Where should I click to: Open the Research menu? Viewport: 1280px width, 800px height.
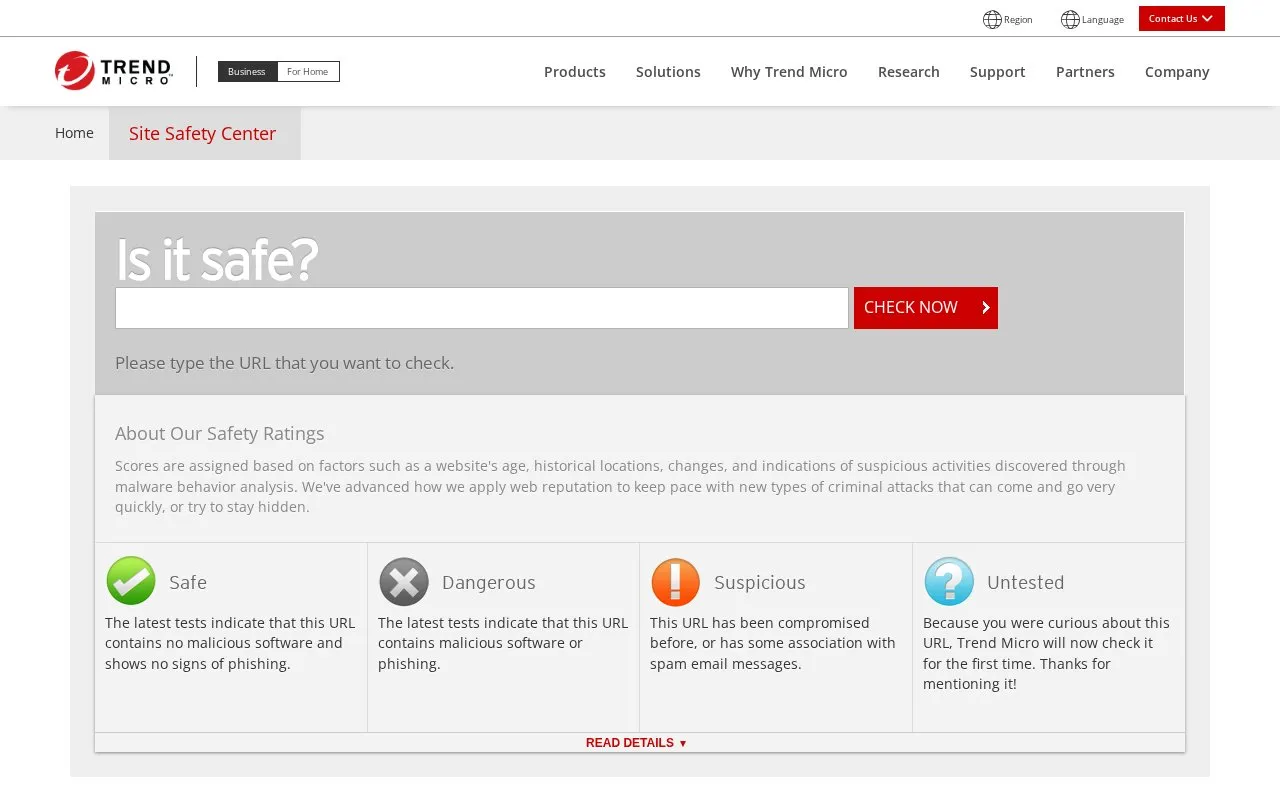point(909,72)
